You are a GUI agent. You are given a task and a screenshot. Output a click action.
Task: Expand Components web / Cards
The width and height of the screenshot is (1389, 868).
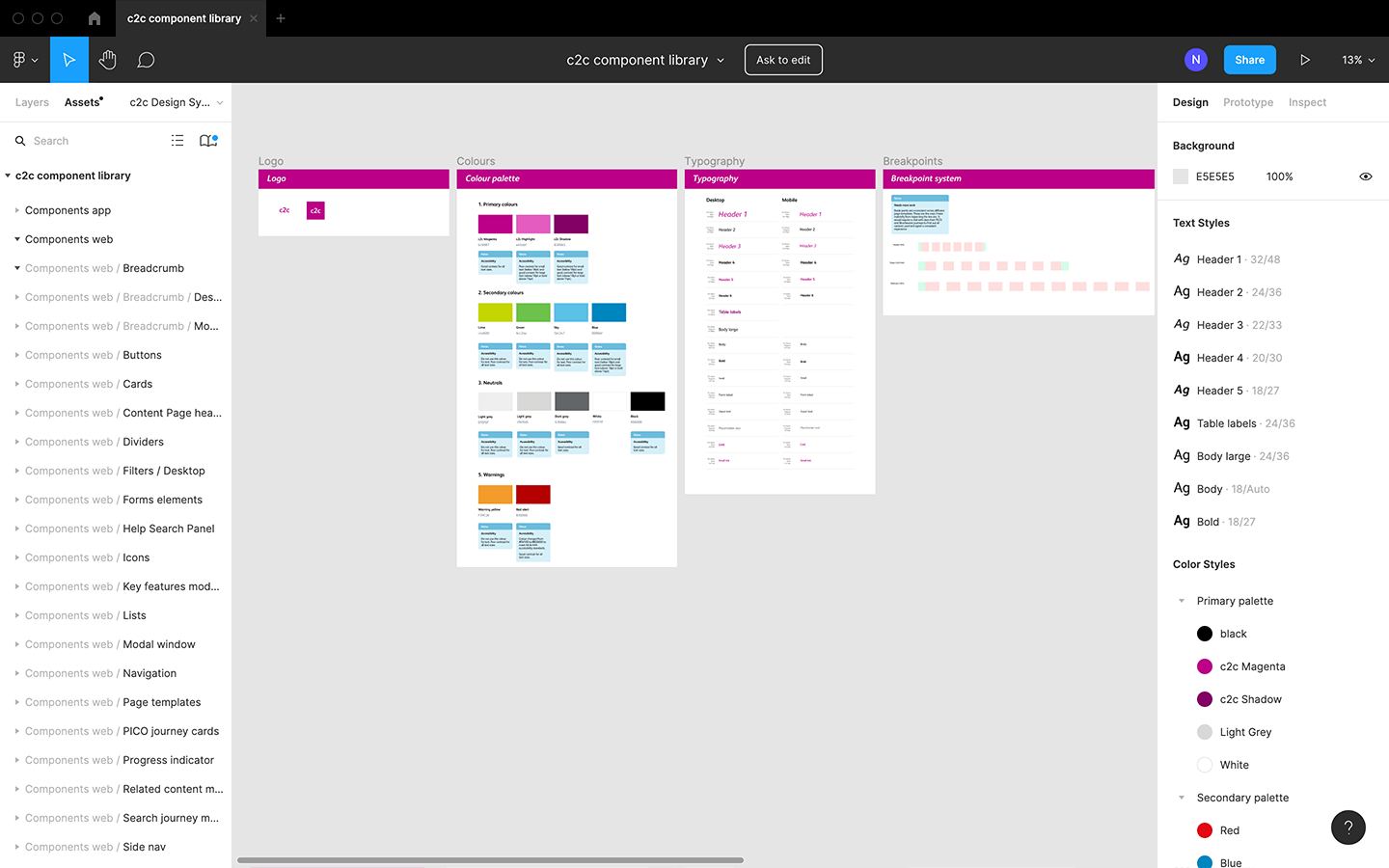[x=17, y=384]
